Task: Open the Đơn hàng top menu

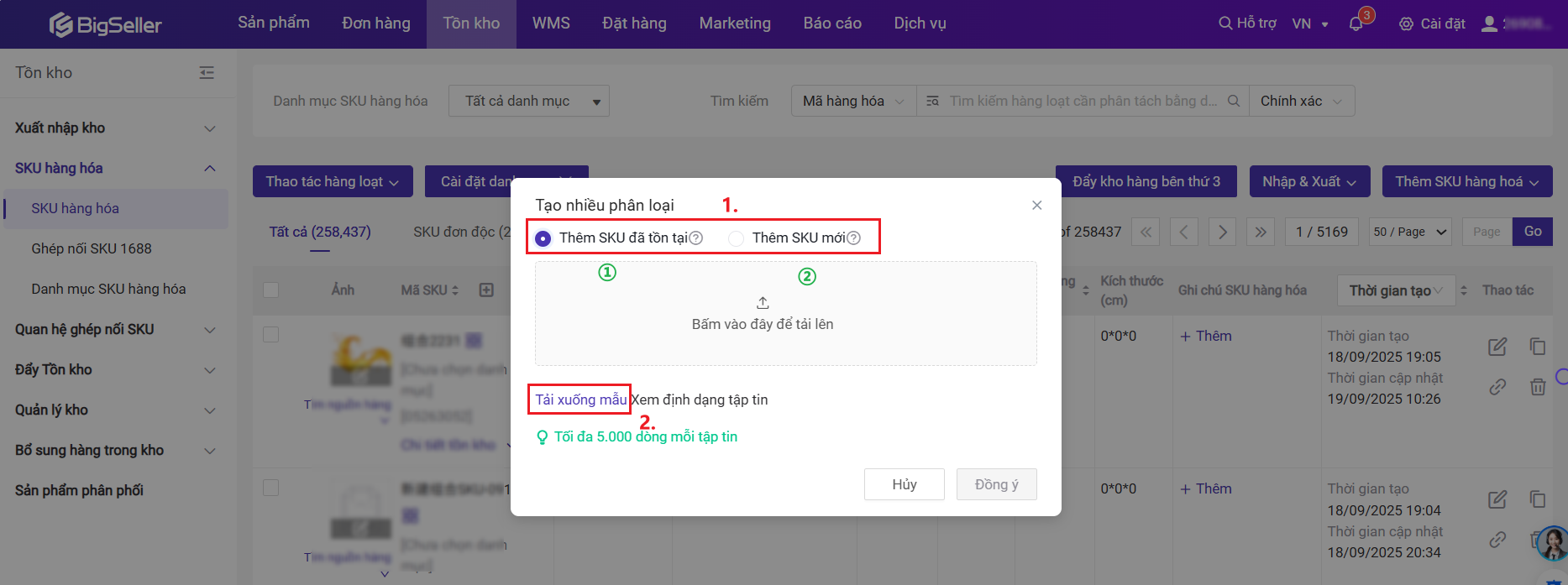Action: point(376,24)
